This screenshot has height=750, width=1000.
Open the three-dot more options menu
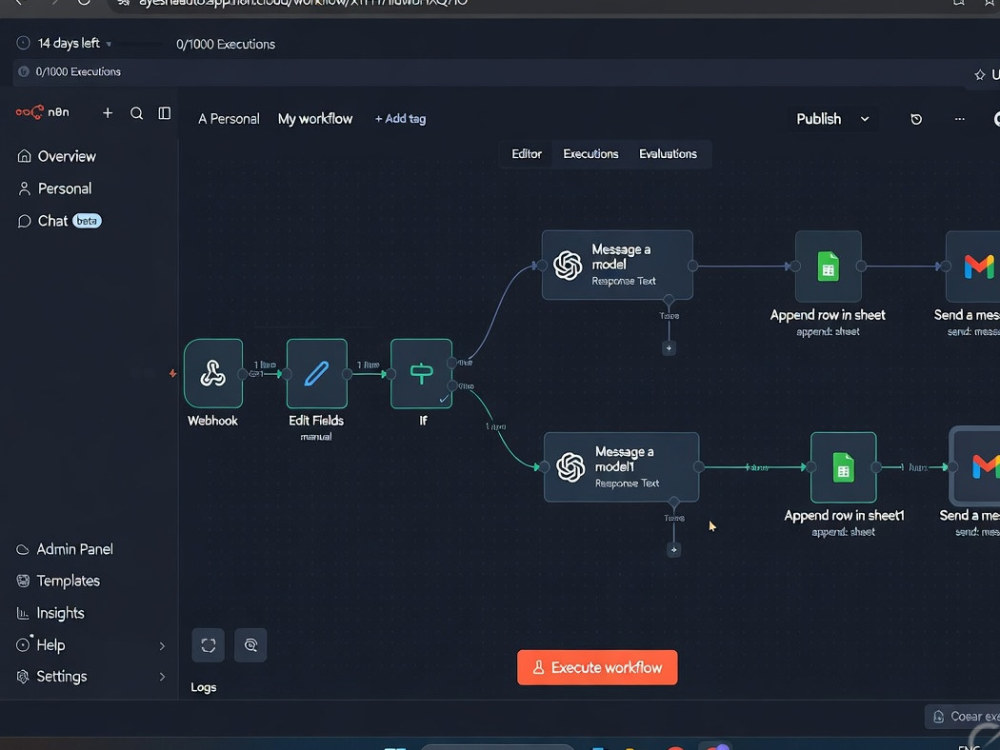point(959,119)
